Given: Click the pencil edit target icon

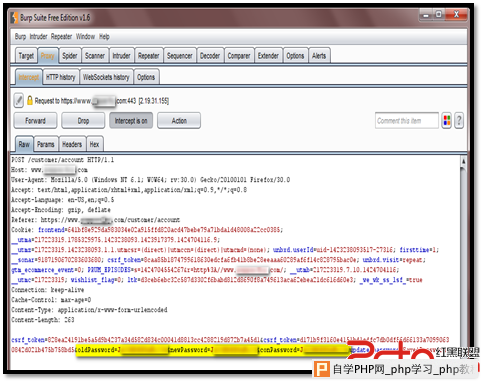Looking at the screenshot, I should click(x=19, y=100).
